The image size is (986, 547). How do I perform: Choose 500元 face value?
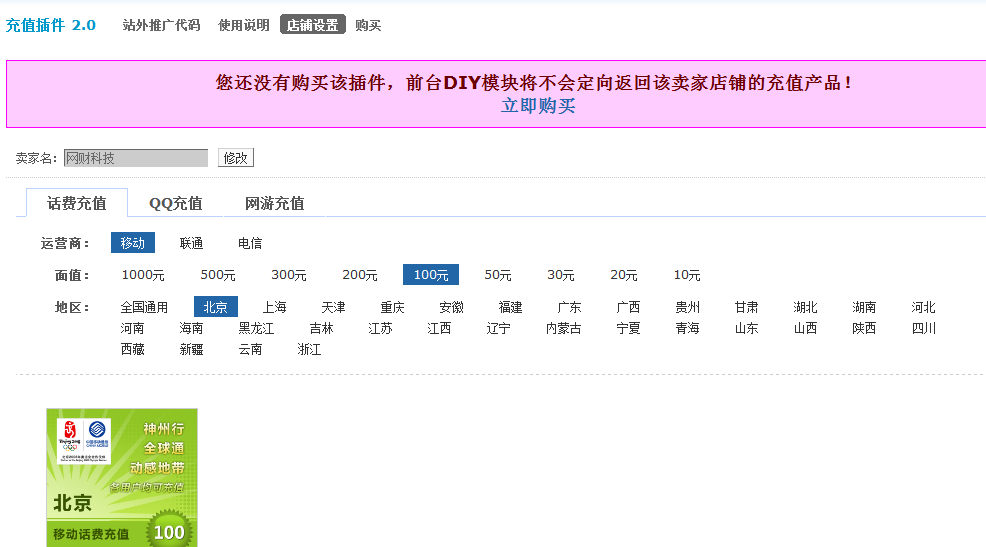click(218, 275)
